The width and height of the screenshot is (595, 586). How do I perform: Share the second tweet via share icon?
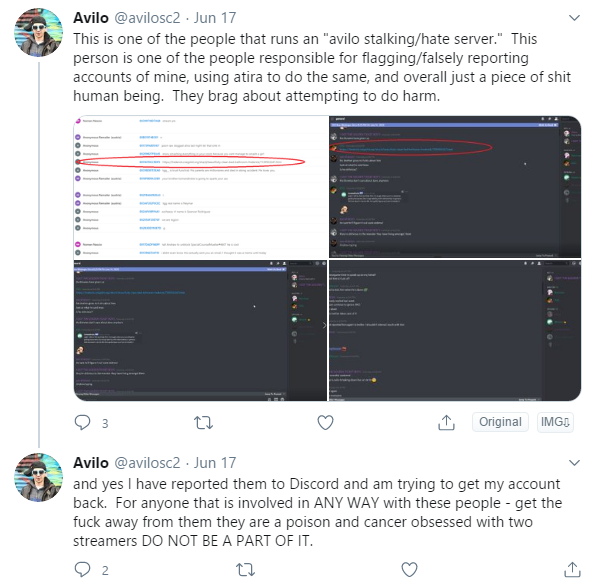click(572, 569)
